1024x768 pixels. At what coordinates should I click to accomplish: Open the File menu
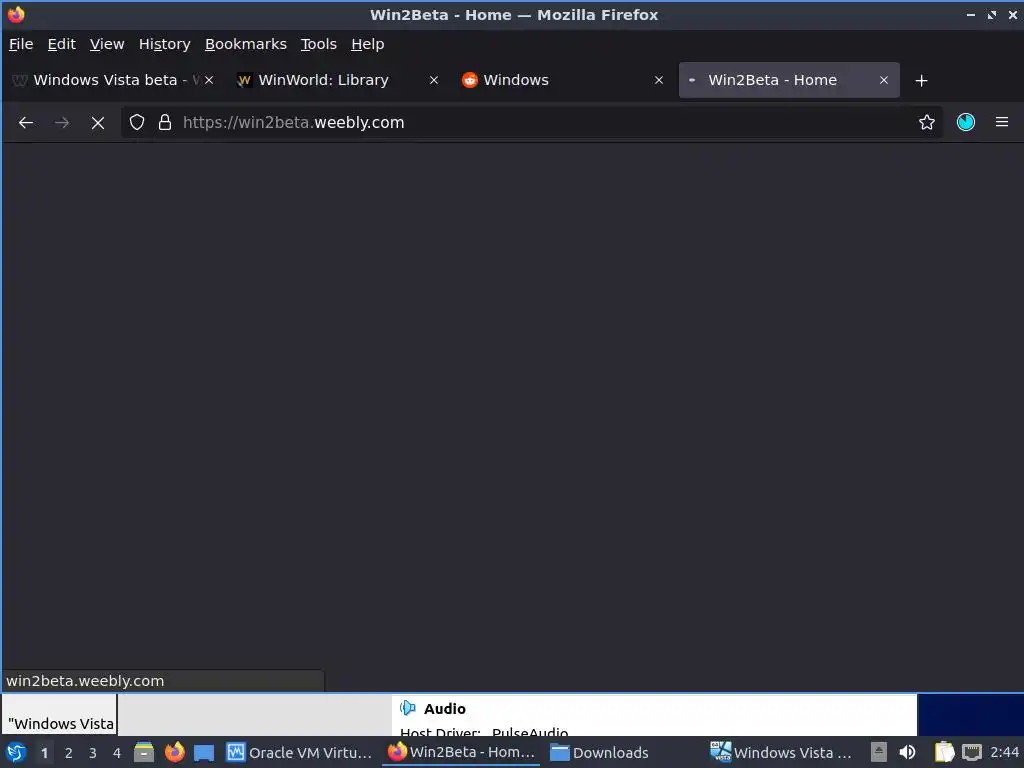(21, 44)
